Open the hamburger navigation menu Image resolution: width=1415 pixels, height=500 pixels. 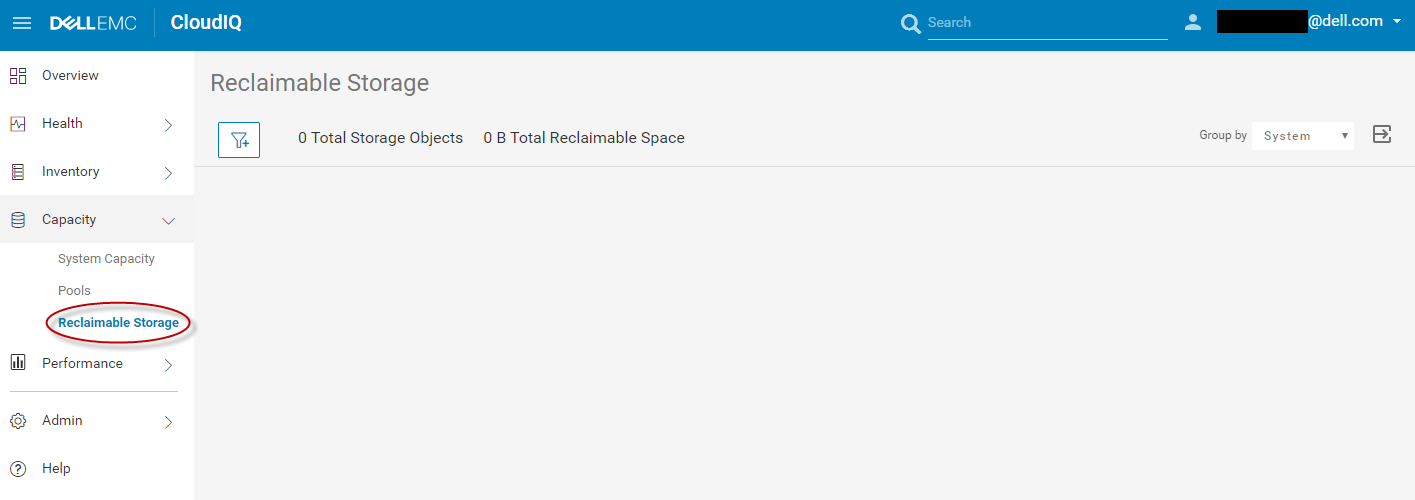pos(22,23)
